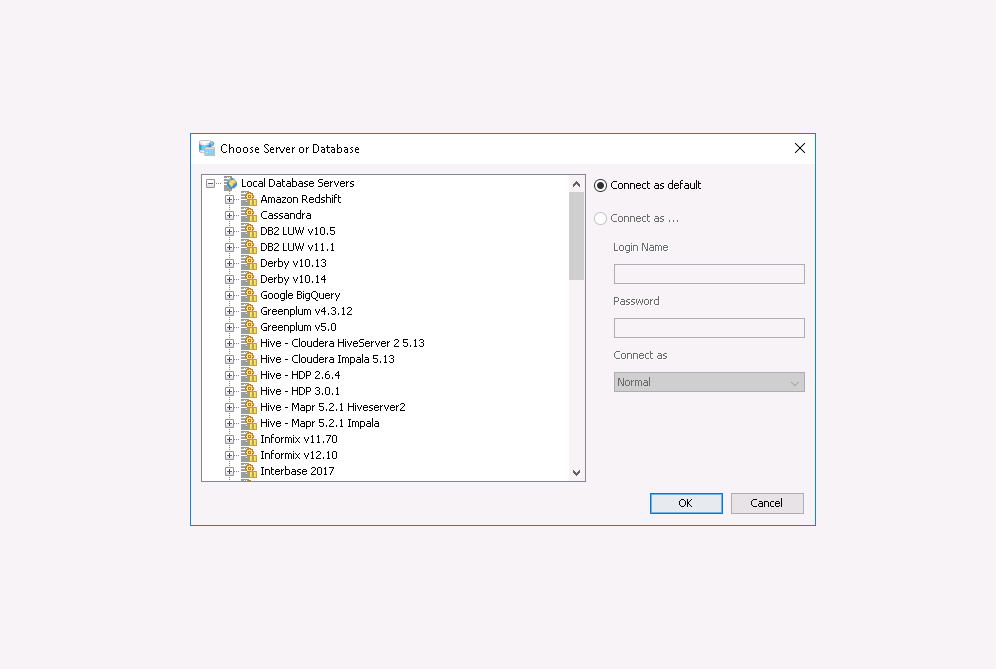Viewport: 996px width, 669px height.
Task: Close the Choose Server or Database dialog
Action: coord(800,148)
